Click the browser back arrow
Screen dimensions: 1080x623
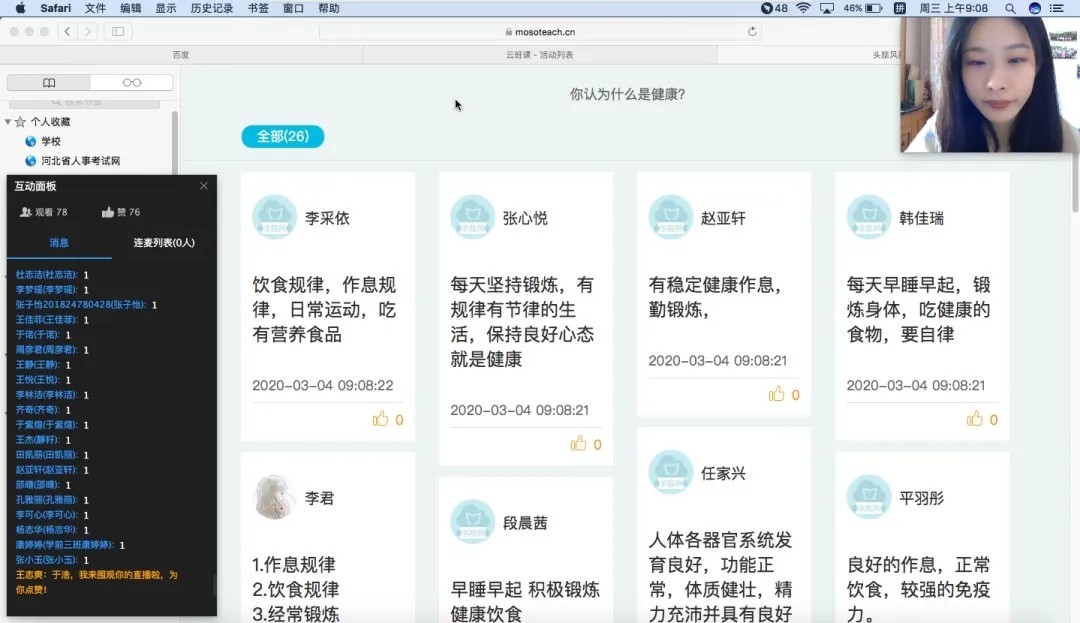pyautogui.click(x=67, y=31)
